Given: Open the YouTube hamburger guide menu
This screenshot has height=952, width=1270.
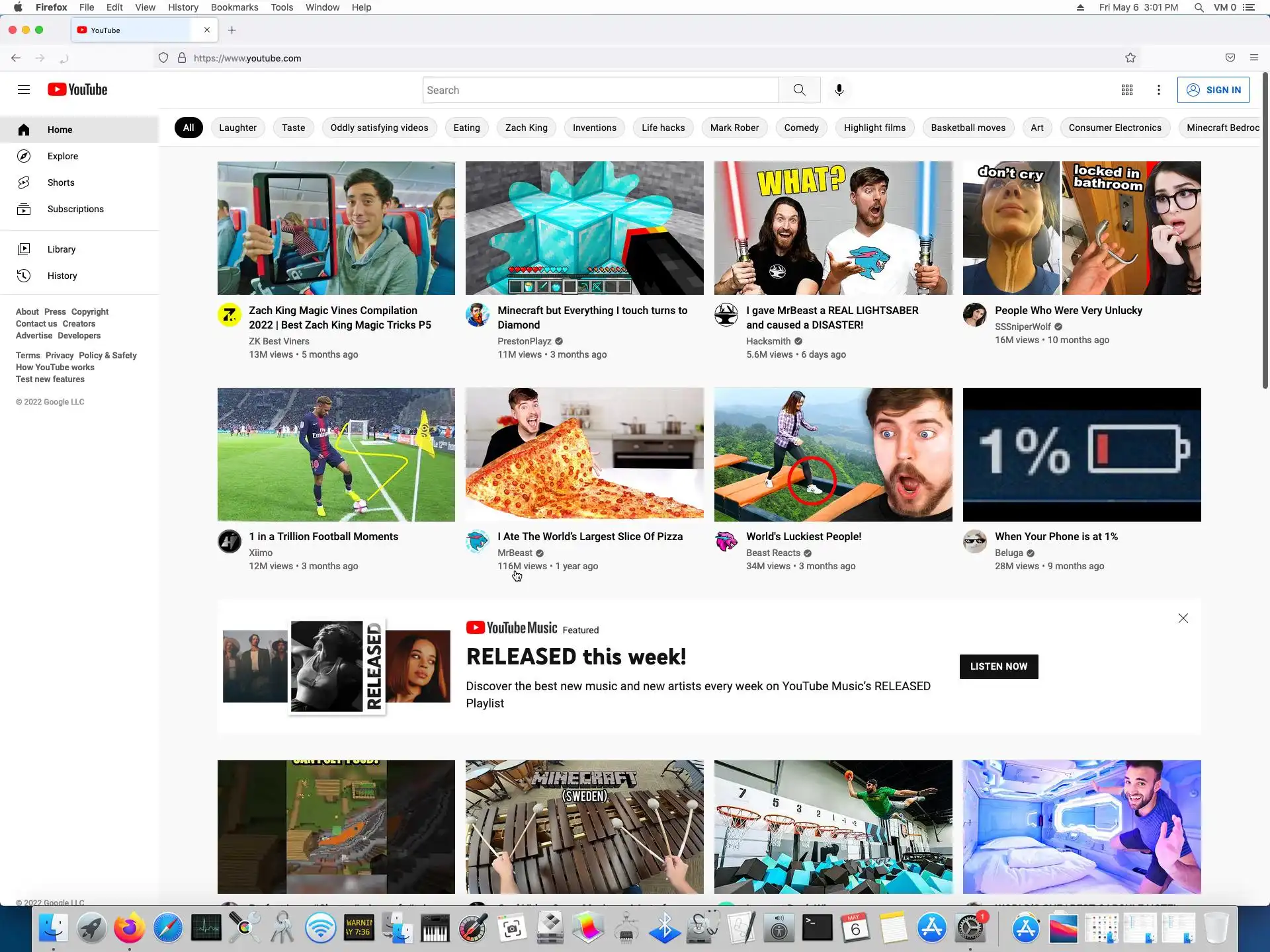Looking at the screenshot, I should tap(24, 90).
